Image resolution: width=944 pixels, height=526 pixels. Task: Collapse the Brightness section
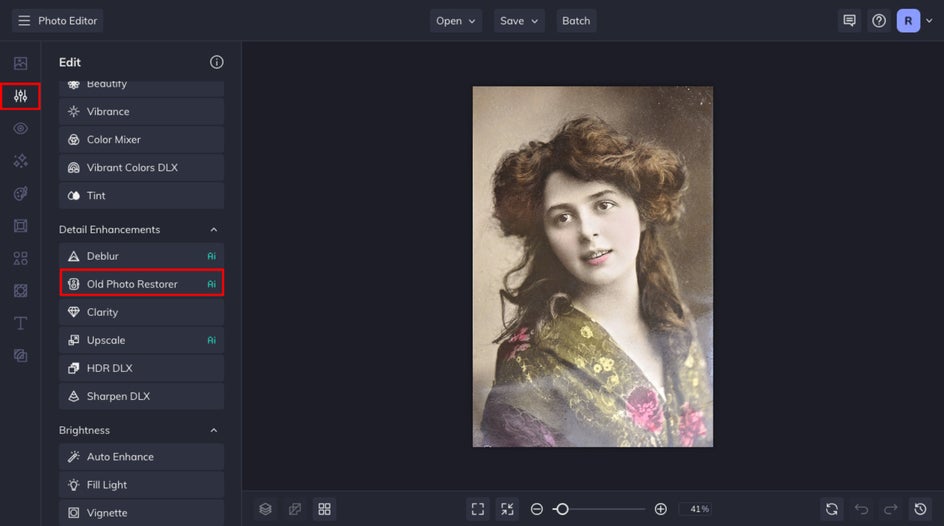(214, 430)
